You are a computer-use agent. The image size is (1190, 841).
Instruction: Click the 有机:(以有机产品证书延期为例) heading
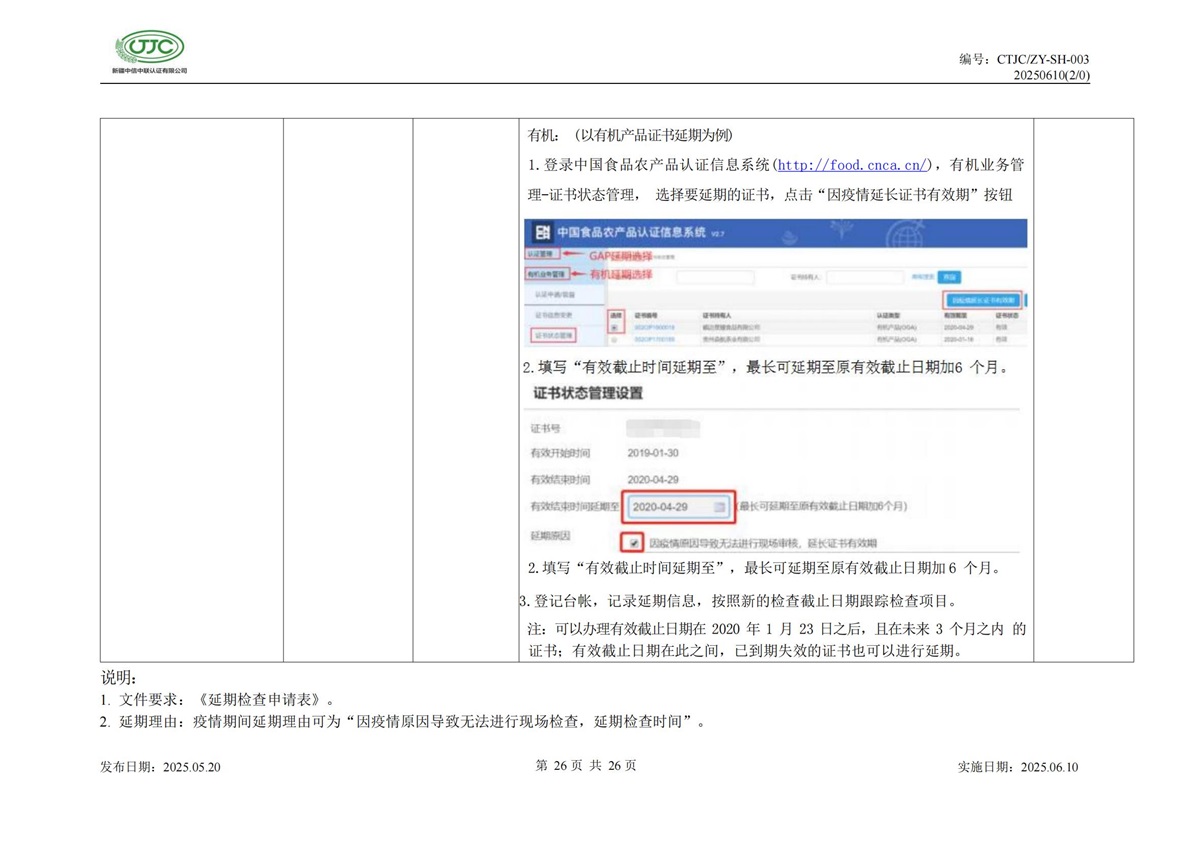click(x=630, y=135)
